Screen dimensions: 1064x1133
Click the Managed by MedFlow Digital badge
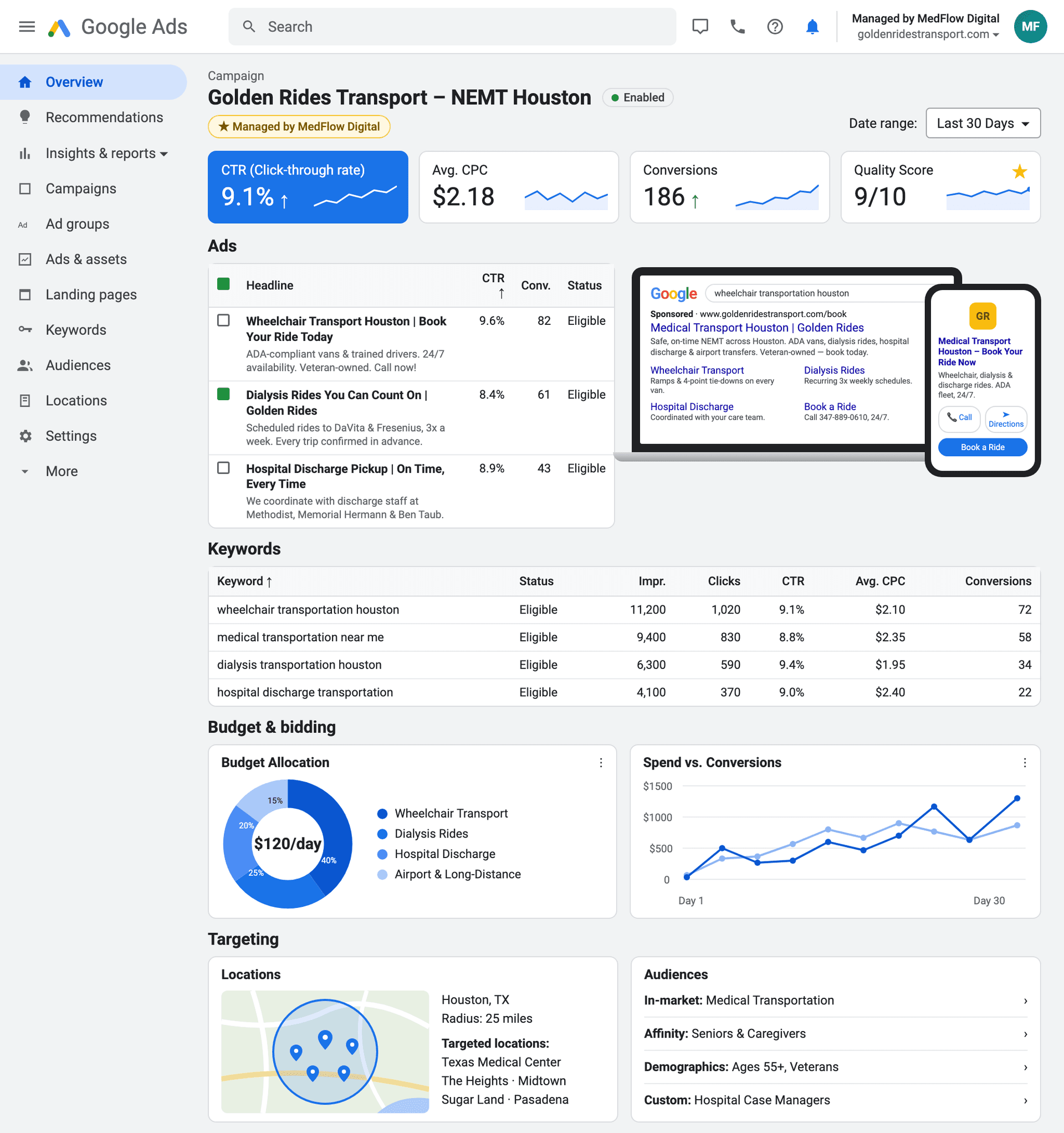coord(299,126)
